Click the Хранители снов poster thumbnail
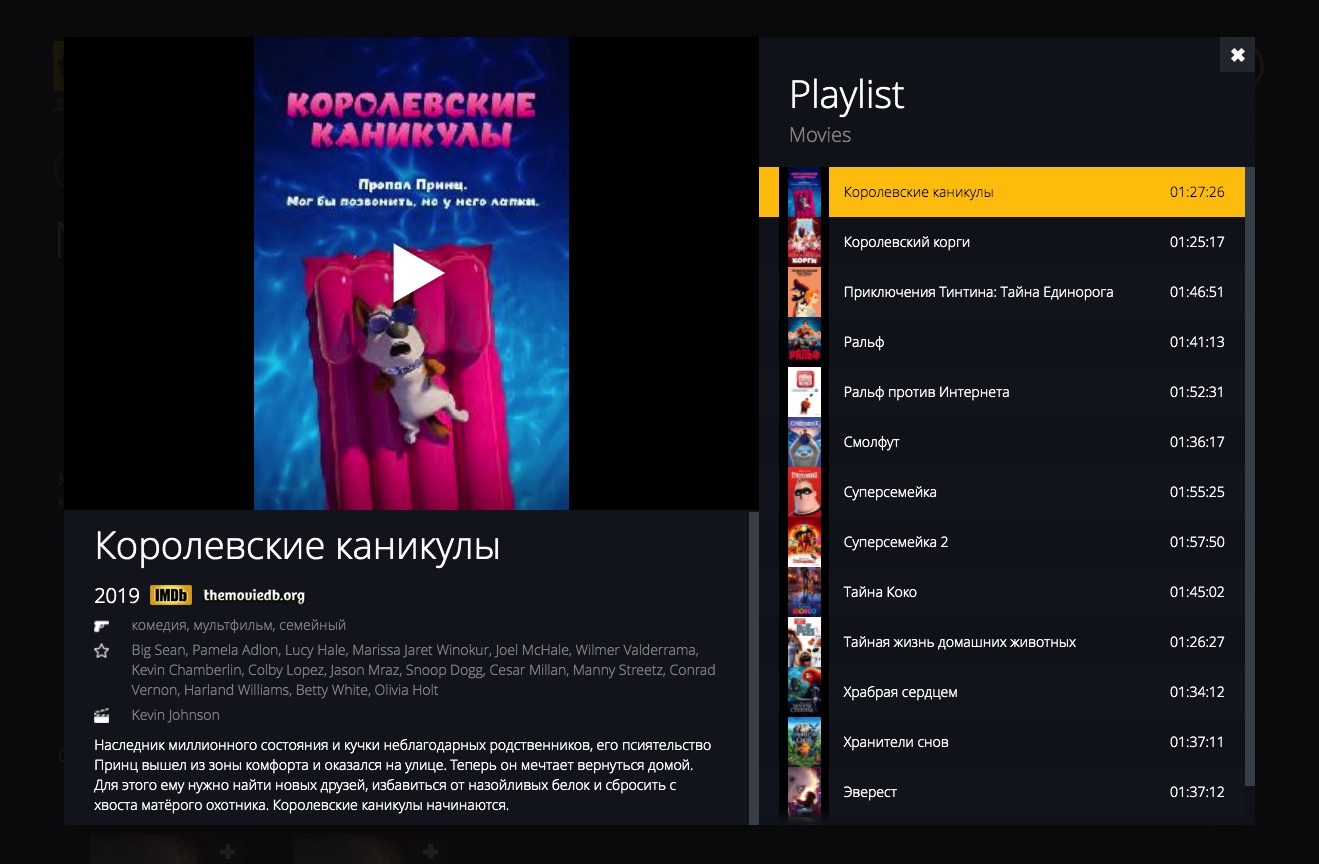Image resolution: width=1319 pixels, height=864 pixels. 804,742
